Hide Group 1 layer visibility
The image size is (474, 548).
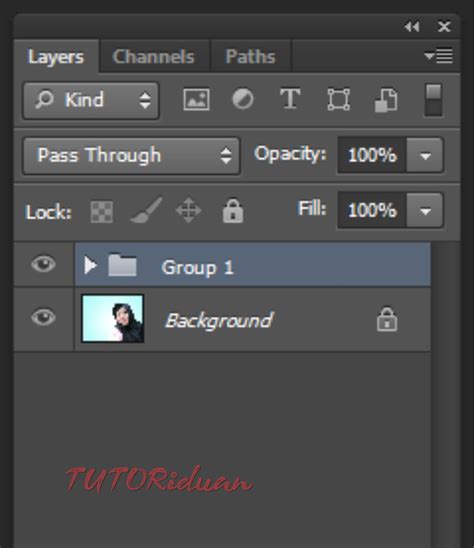[43, 264]
